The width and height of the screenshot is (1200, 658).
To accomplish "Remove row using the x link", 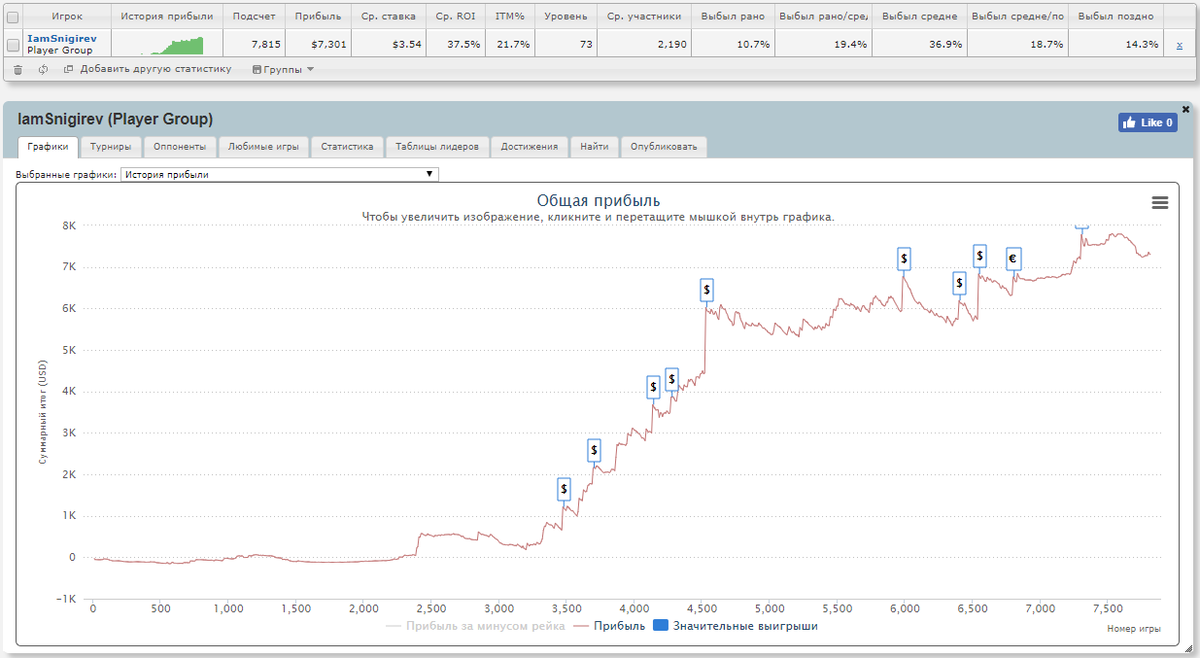I will coord(1180,44).
